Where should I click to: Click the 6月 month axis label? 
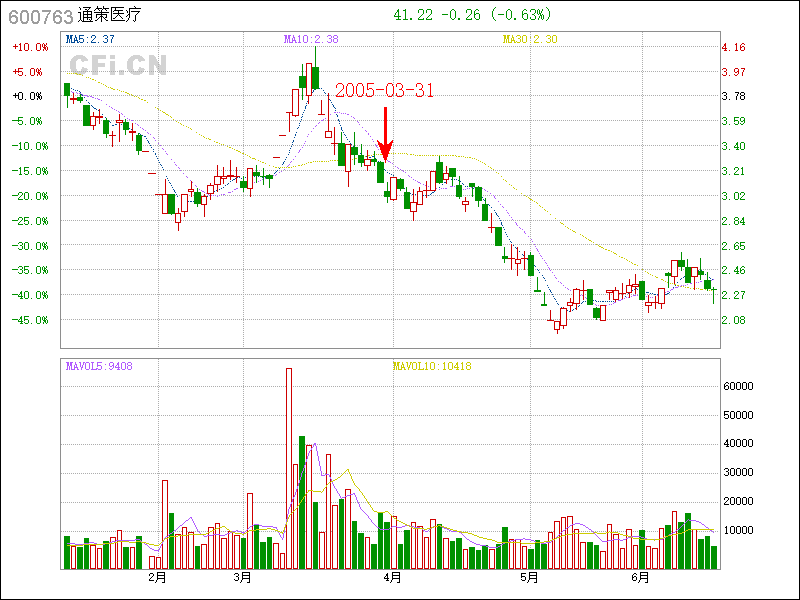click(641, 578)
